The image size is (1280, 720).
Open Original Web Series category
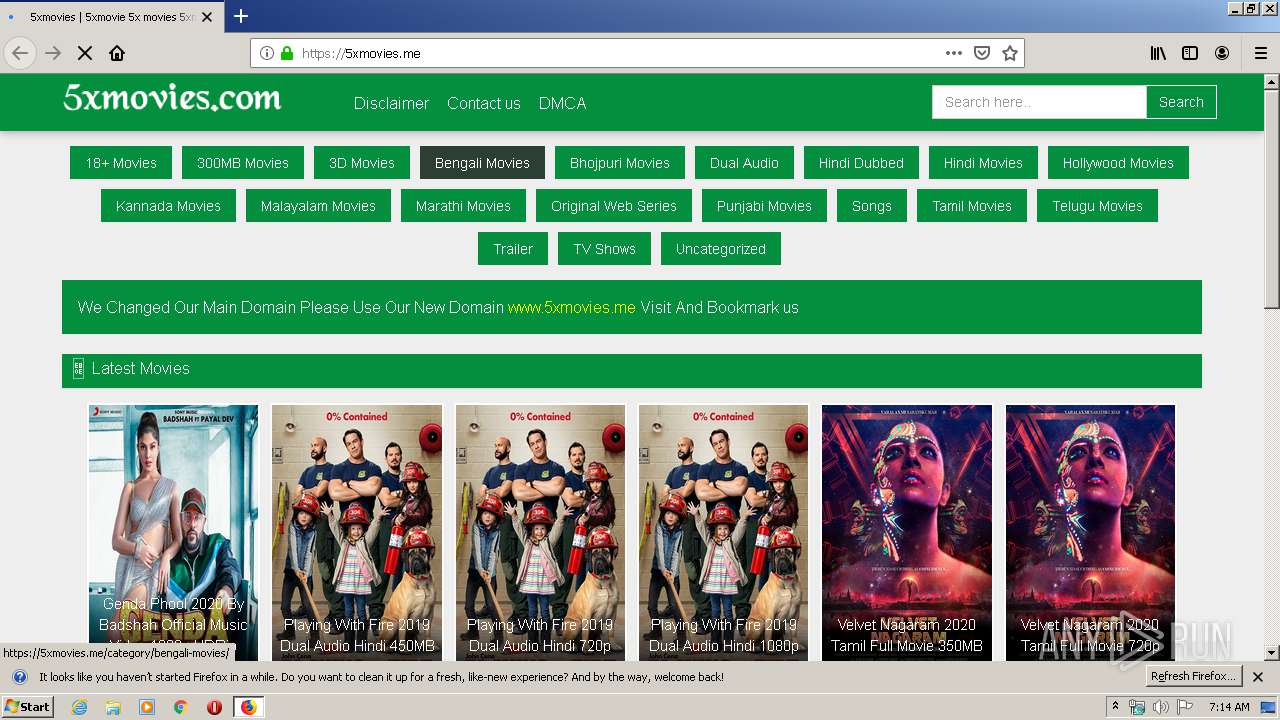click(x=614, y=206)
